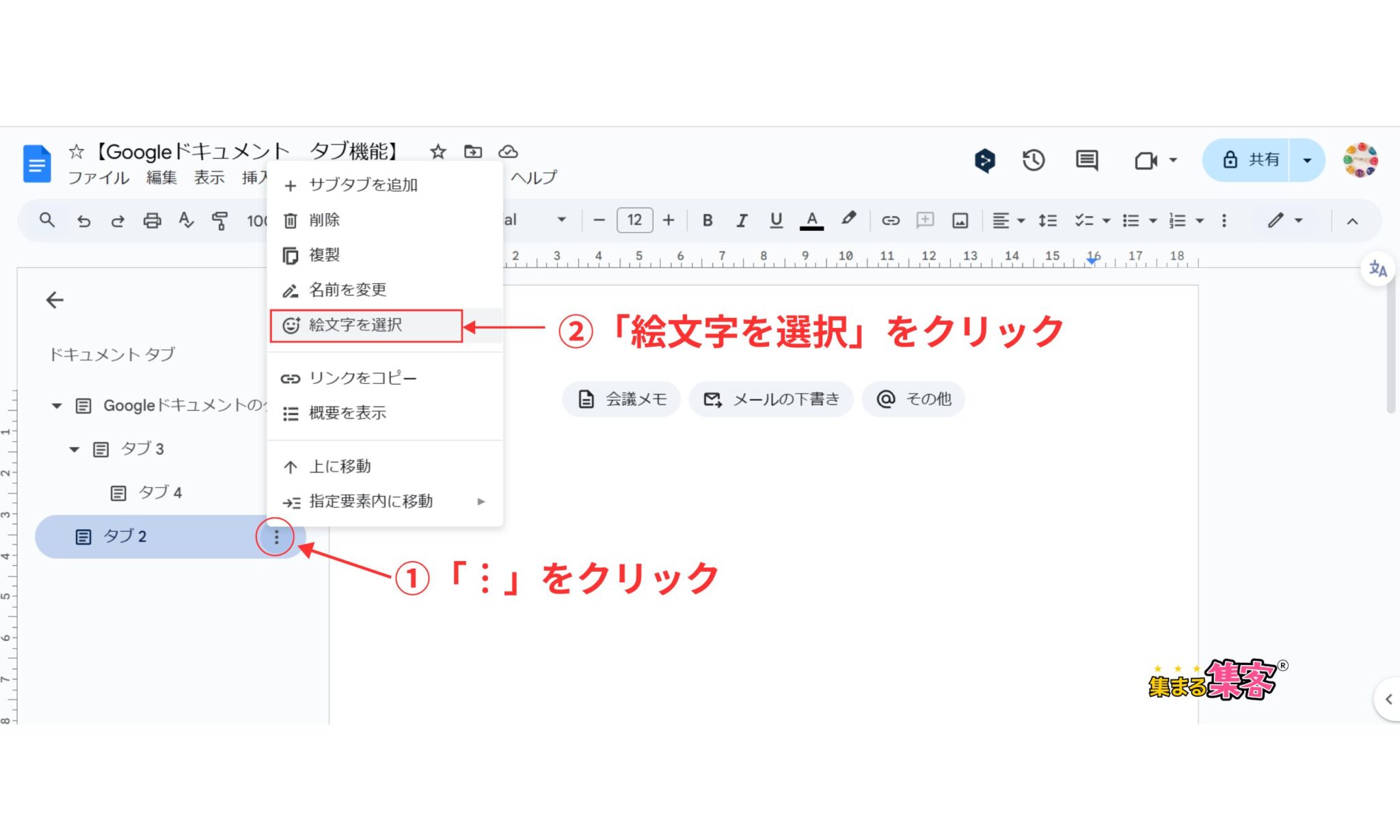1400x840 pixels.
Task: Open the camera call options dropdown arrow
Action: click(x=1173, y=161)
